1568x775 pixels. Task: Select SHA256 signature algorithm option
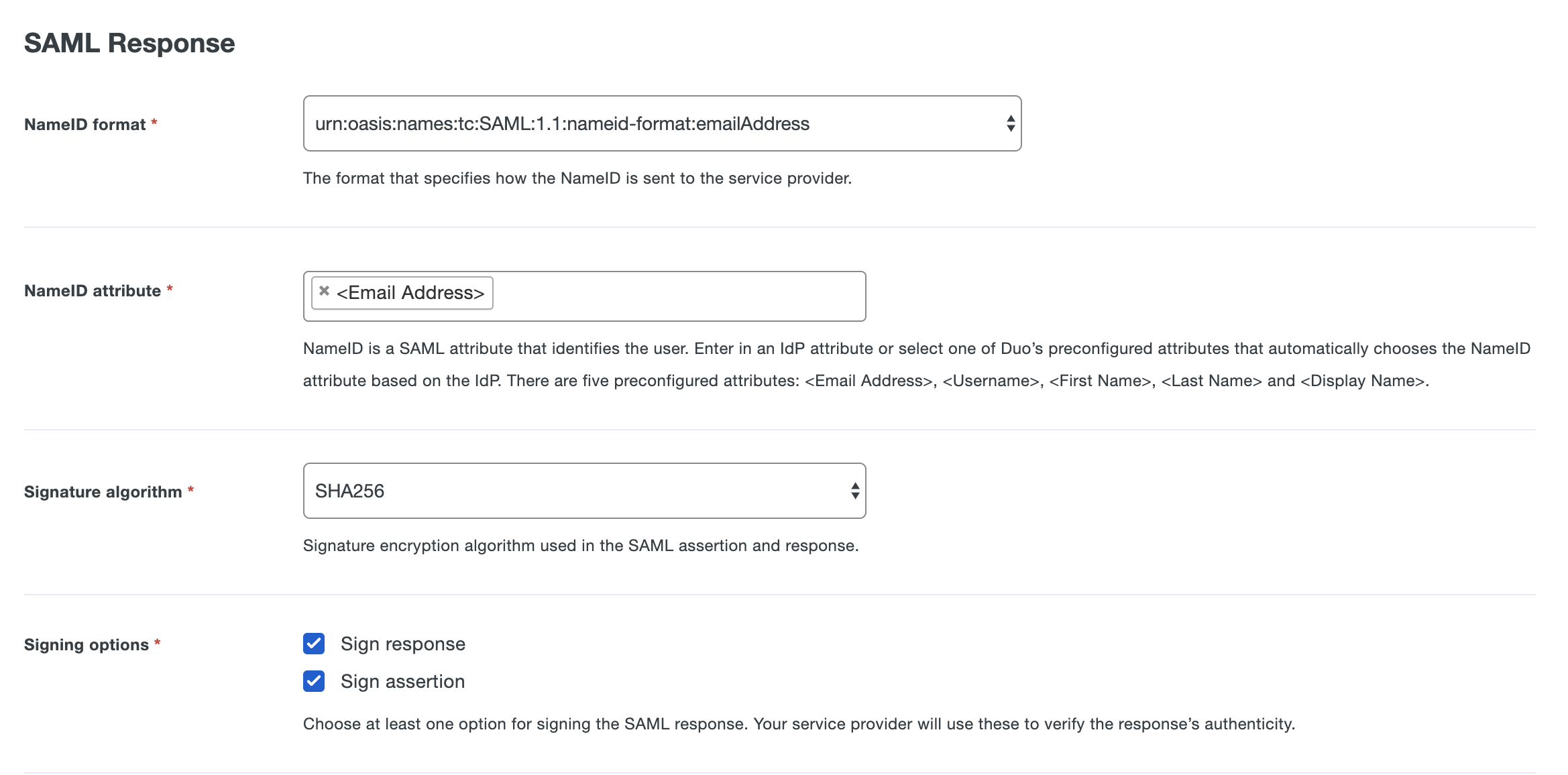pyautogui.click(x=584, y=490)
